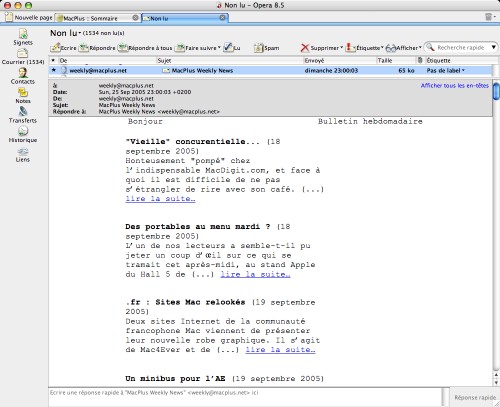Image resolution: width=500 pixels, height=407 pixels.
Task: Open lire la suite for Vieille concurentielle
Action: (x=160, y=199)
